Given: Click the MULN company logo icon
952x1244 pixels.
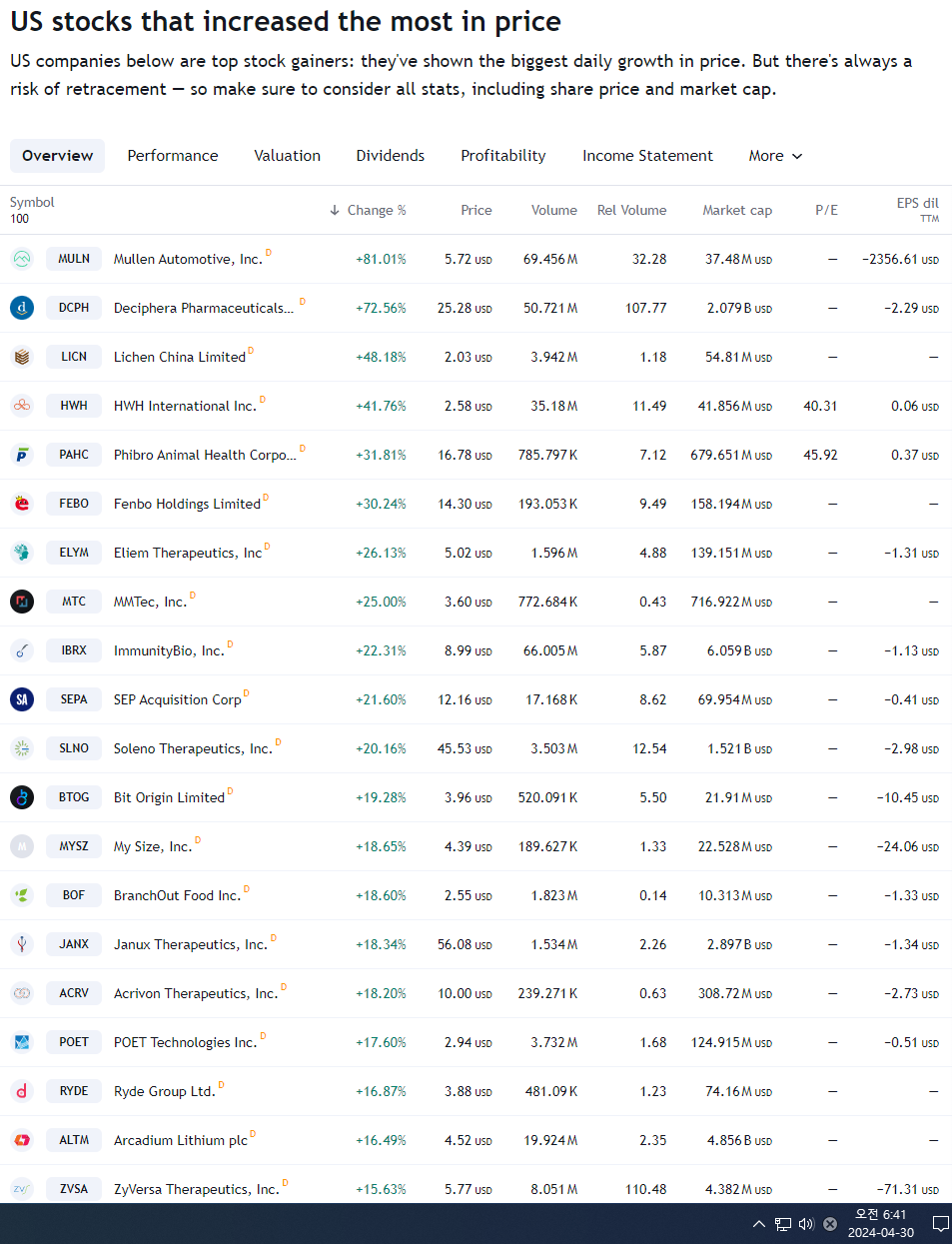Looking at the screenshot, I should [22, 259].
